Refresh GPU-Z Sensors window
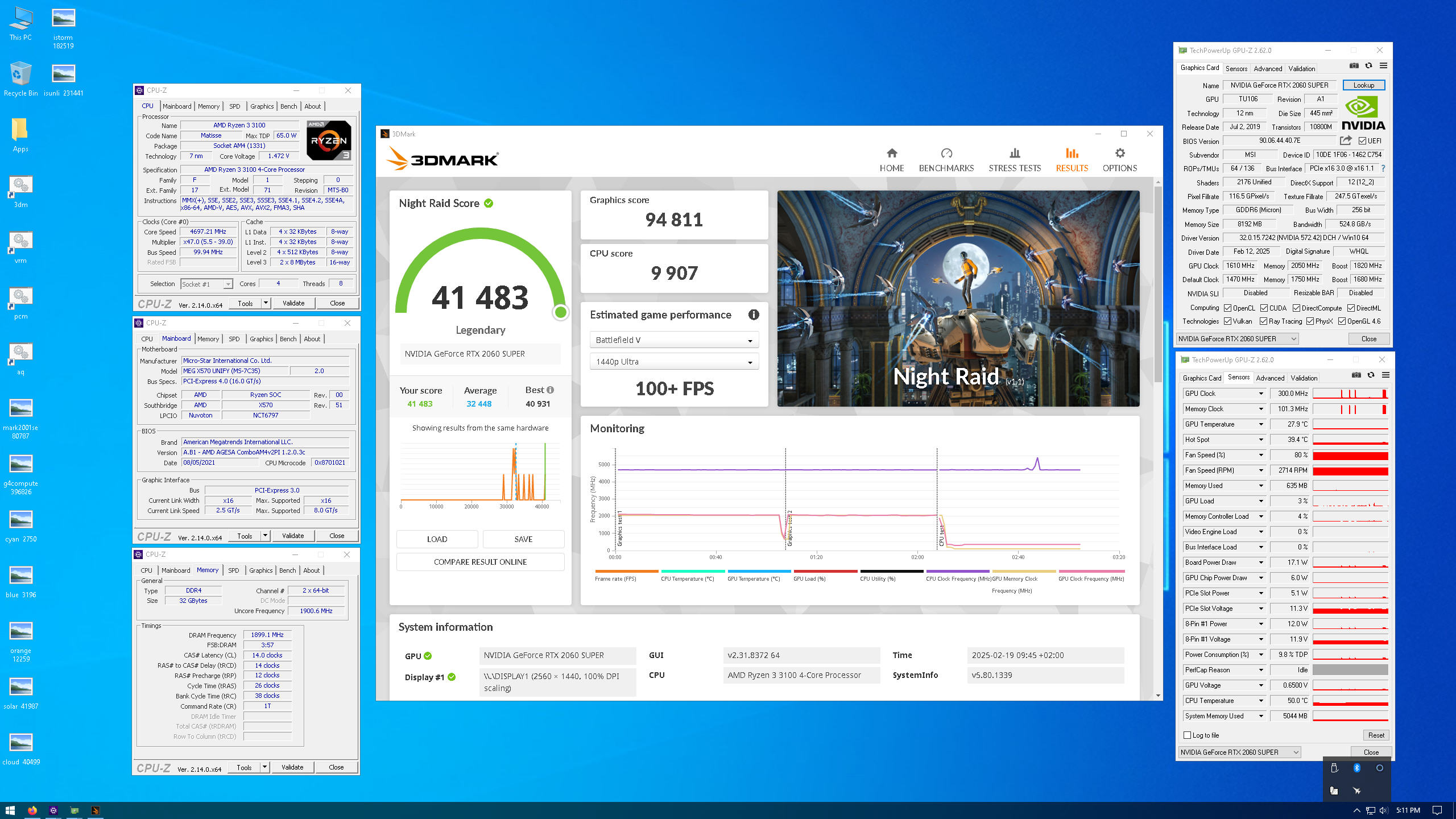The width and height of the screenshot is (1456, 819). tap(1371, 375)
